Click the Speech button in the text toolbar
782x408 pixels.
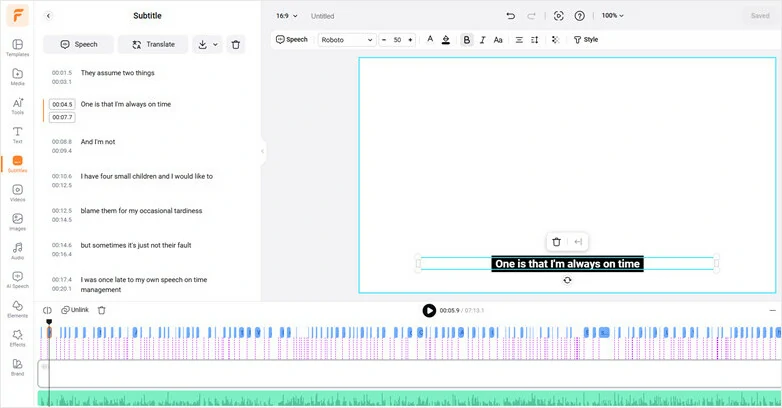point(292,39)
